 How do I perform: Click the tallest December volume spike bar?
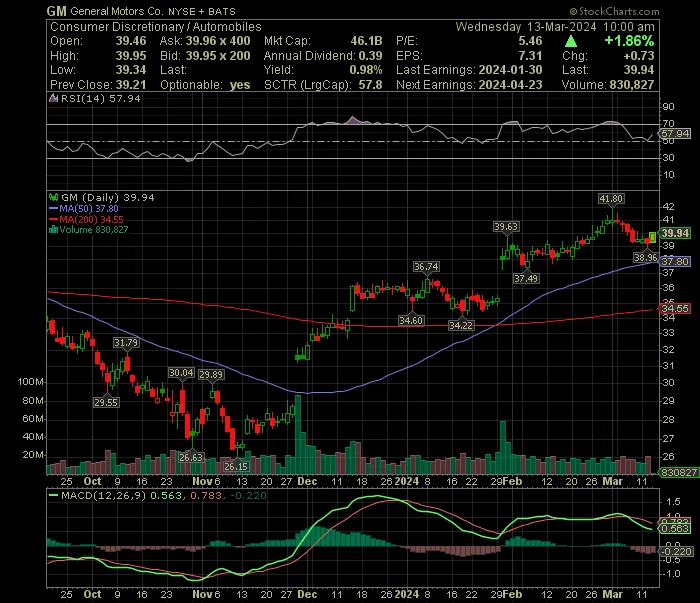click(298, 434)
